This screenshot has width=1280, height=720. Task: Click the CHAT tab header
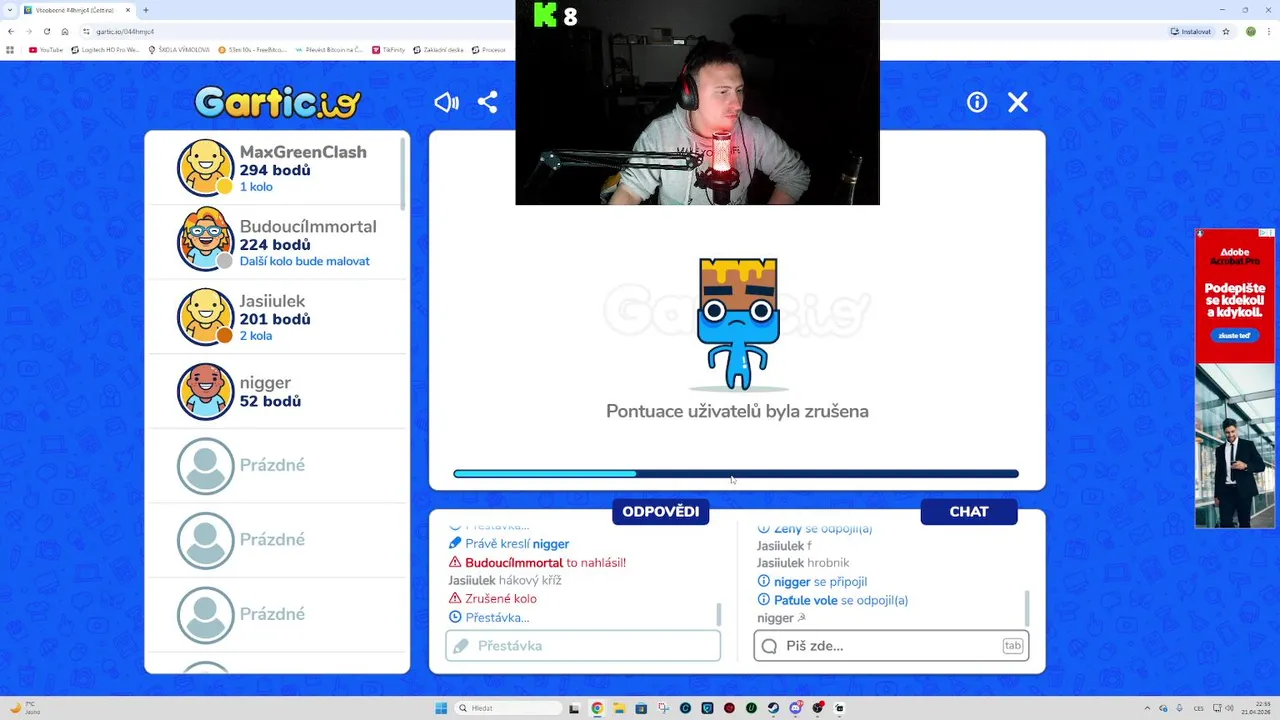968,511
